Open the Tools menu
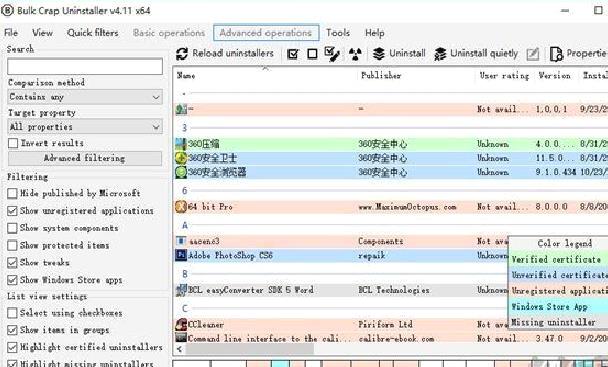The height and width of the screenshot is (367, 608). pyautogui.click(x=338, y=33)
